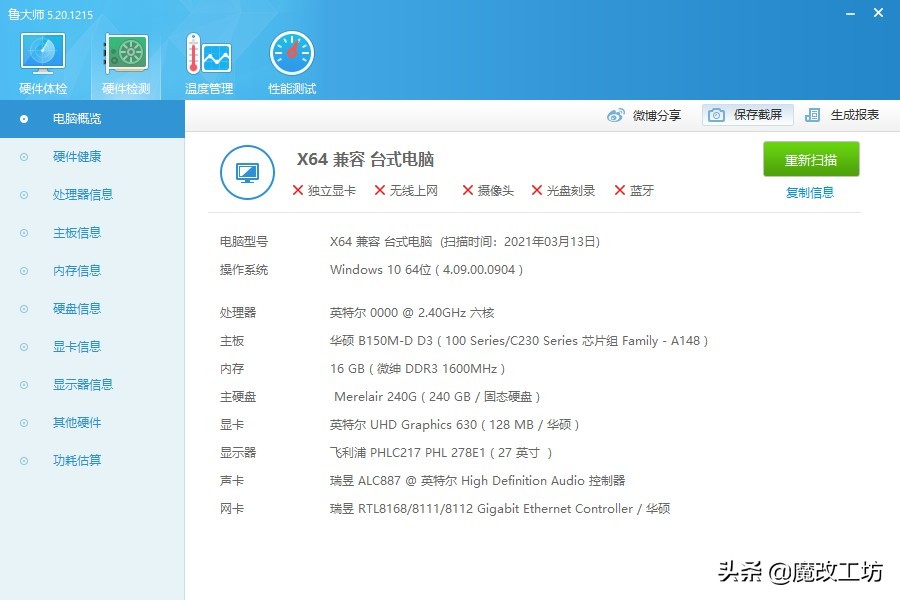Close the 鲁大师 window
The width and height of the screenshot is (900, 600).
click(x=878, y=13)
